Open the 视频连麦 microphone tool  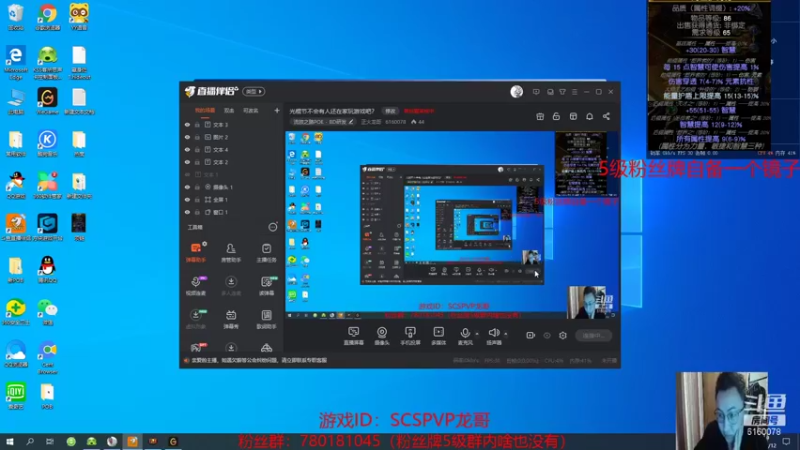pyautogui.click(x=196, y=286)
